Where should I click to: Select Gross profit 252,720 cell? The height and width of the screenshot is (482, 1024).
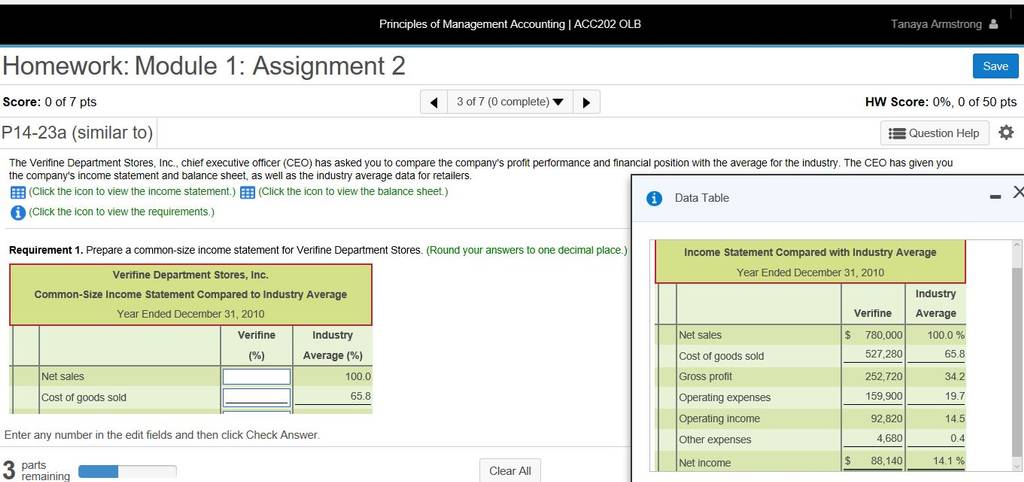click(873, 377)
